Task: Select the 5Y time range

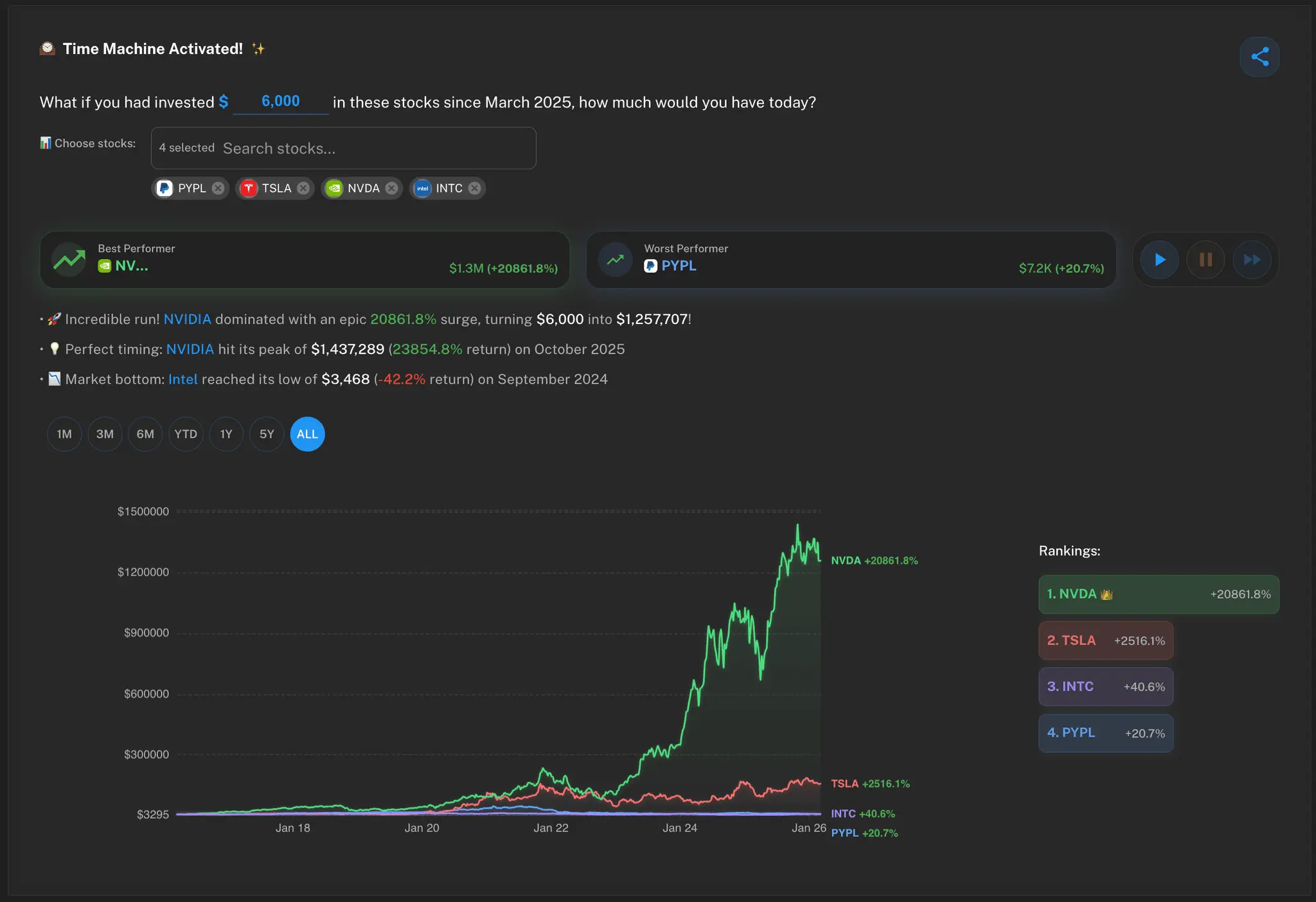Action: click(267, 435)
